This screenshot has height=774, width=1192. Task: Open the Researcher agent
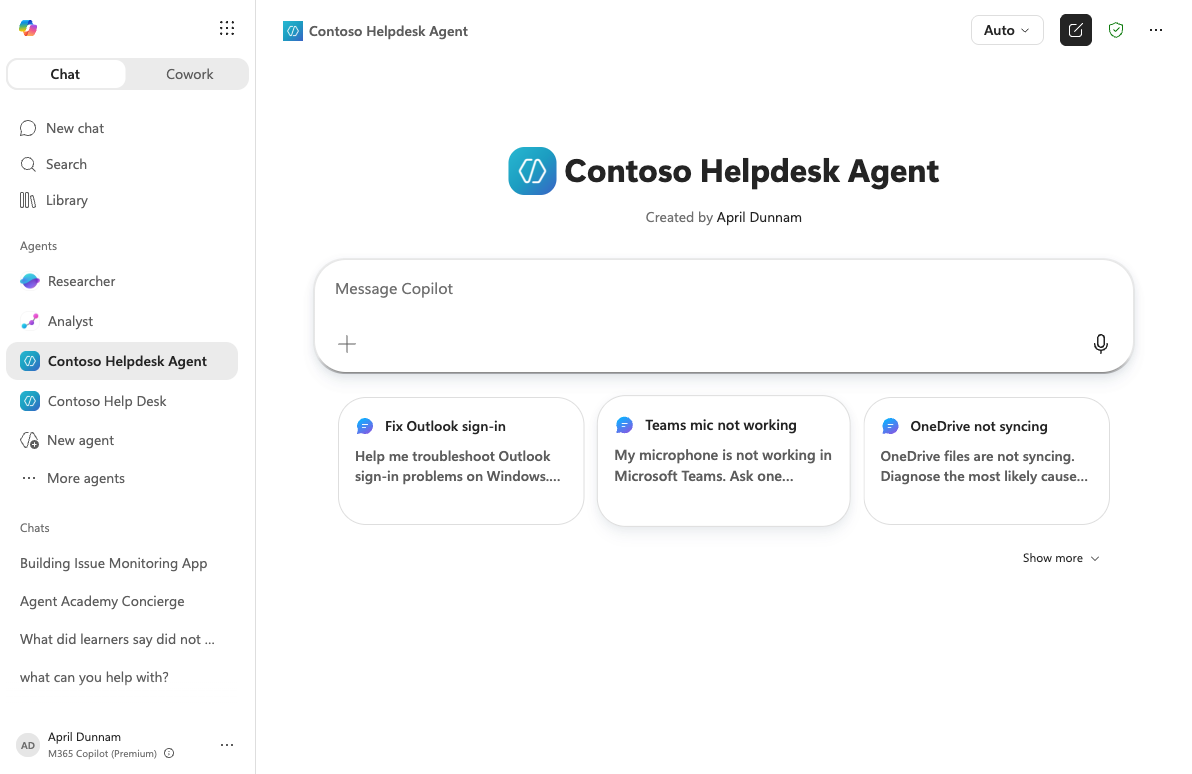click(122, 281)
